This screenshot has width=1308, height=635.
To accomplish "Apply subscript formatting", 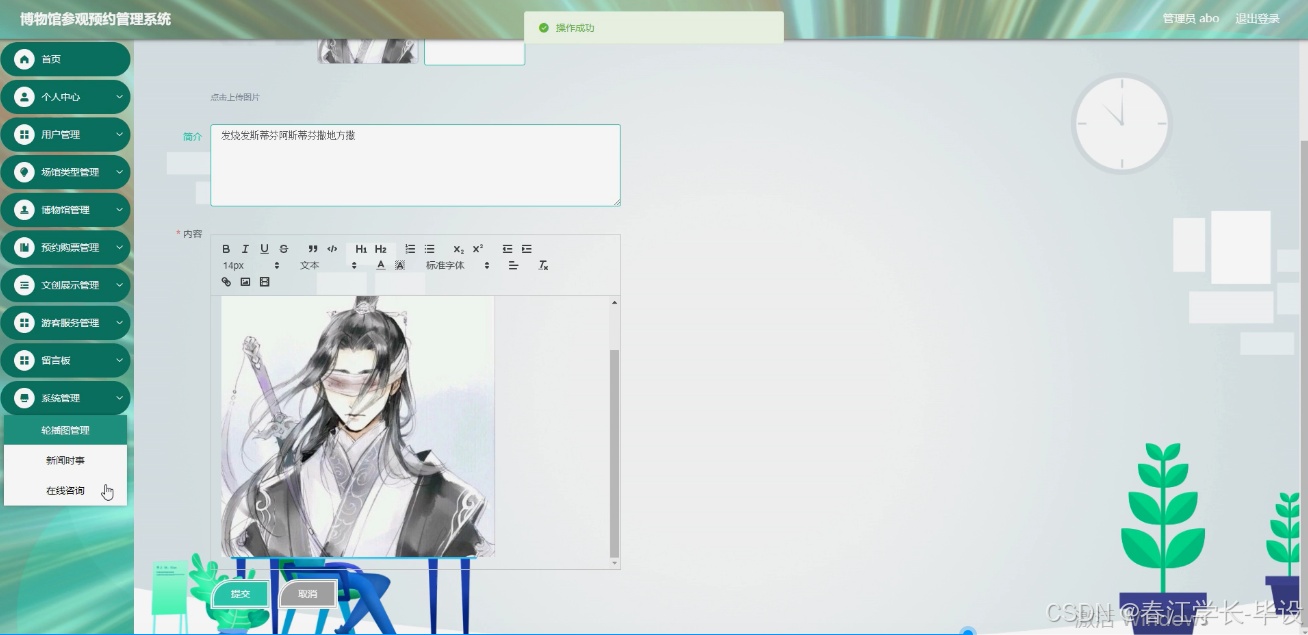I will [x=458, y=249].
